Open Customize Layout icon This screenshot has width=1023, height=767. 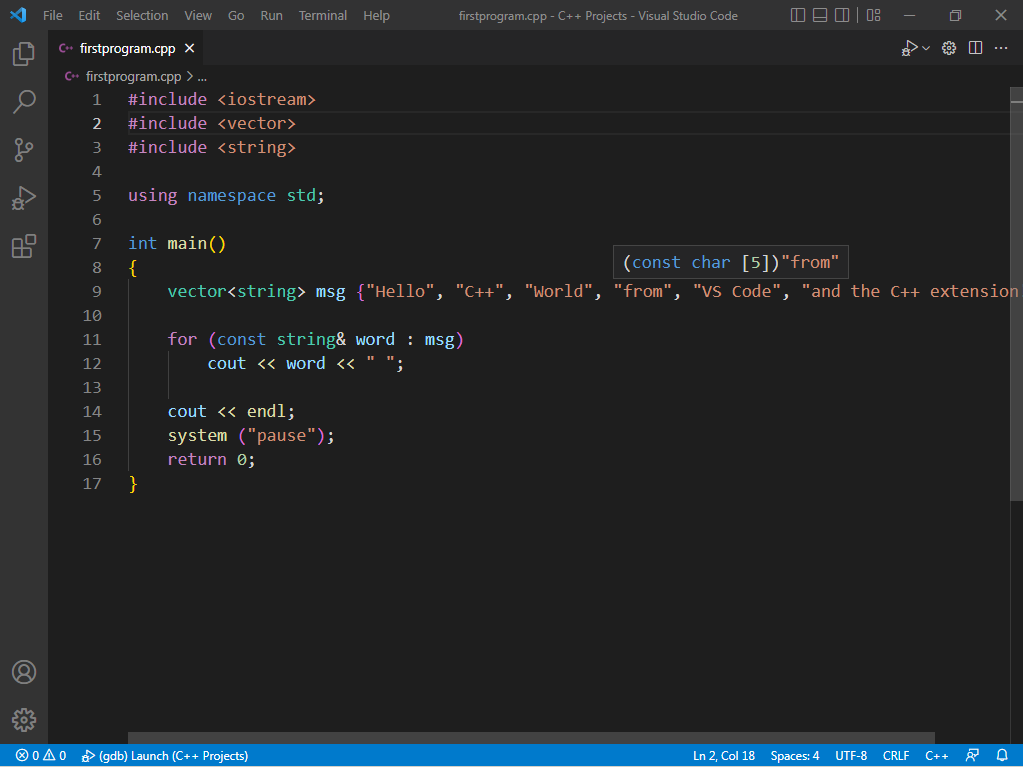click(874, 15)
